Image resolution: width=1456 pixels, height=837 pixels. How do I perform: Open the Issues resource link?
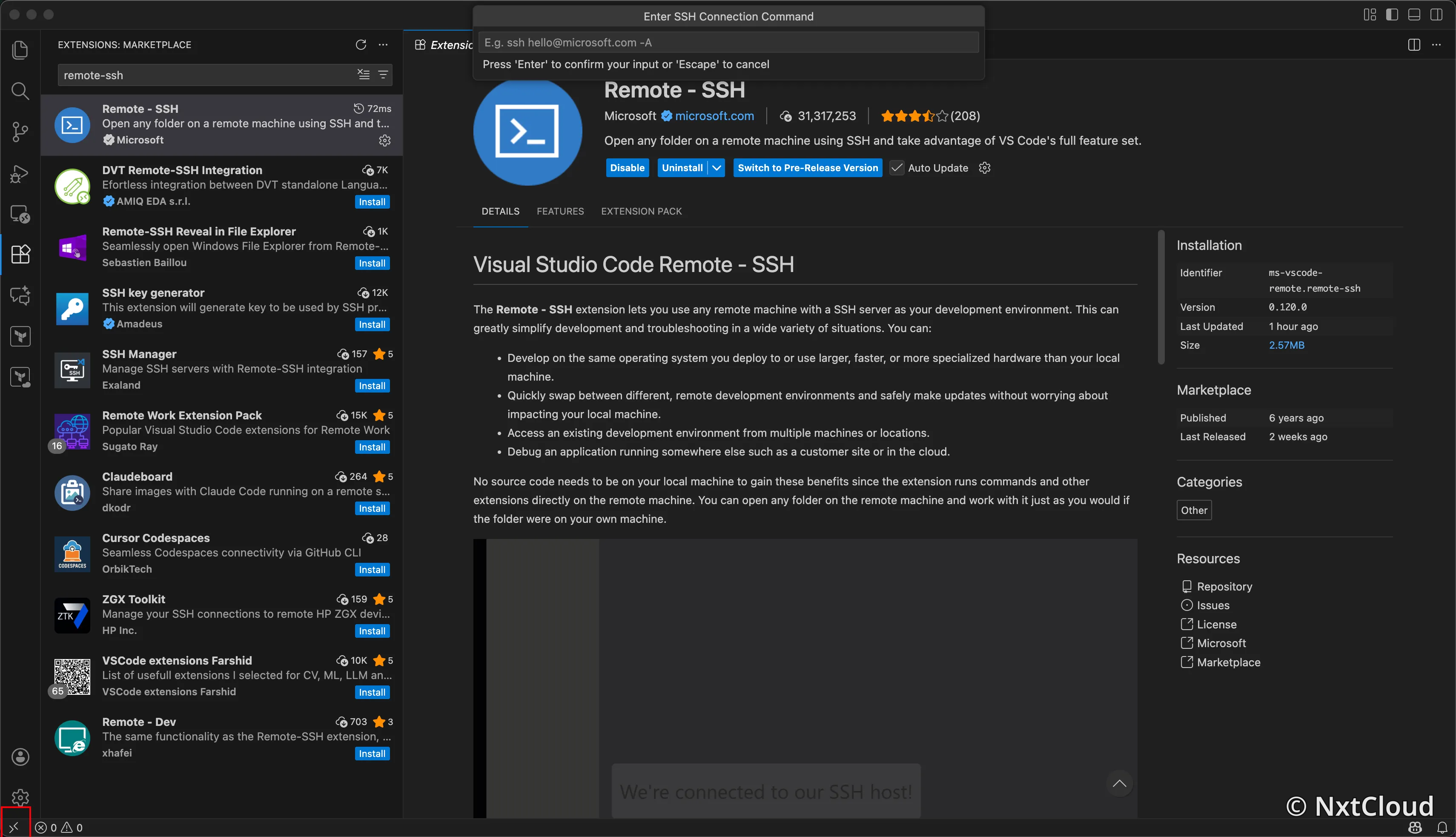pyautogui.click(x=1213, y=605)
